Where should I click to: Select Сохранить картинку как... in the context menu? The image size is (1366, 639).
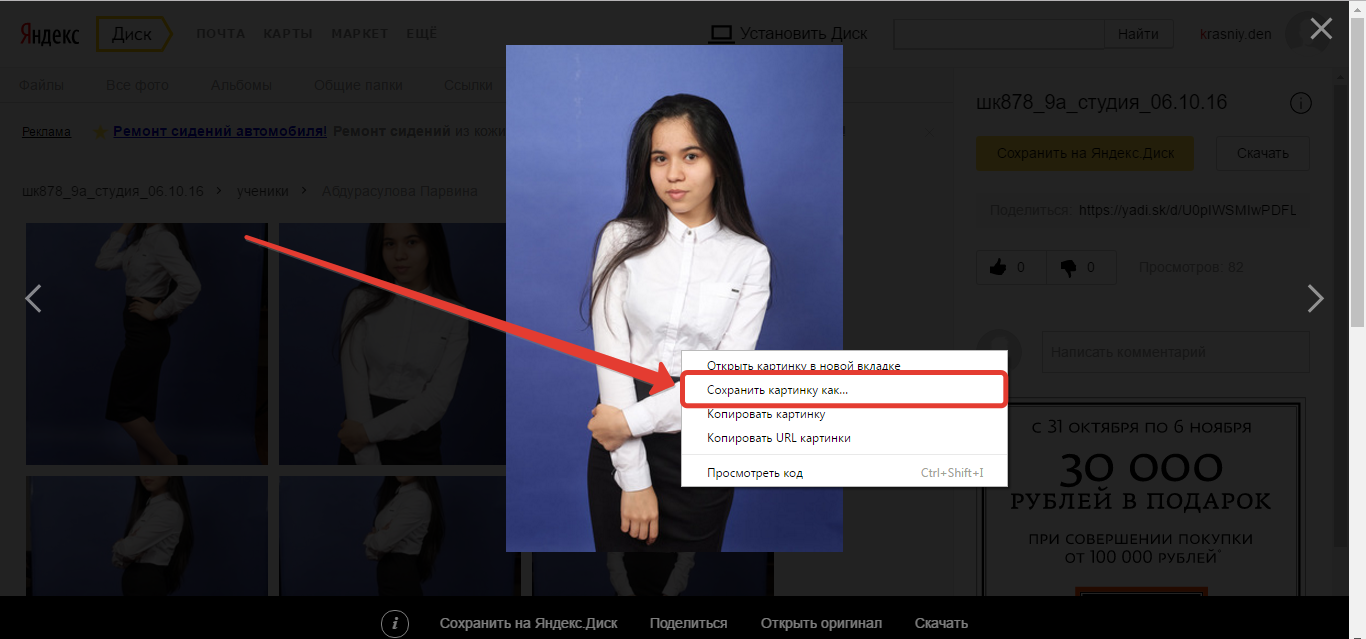point(842,390)
